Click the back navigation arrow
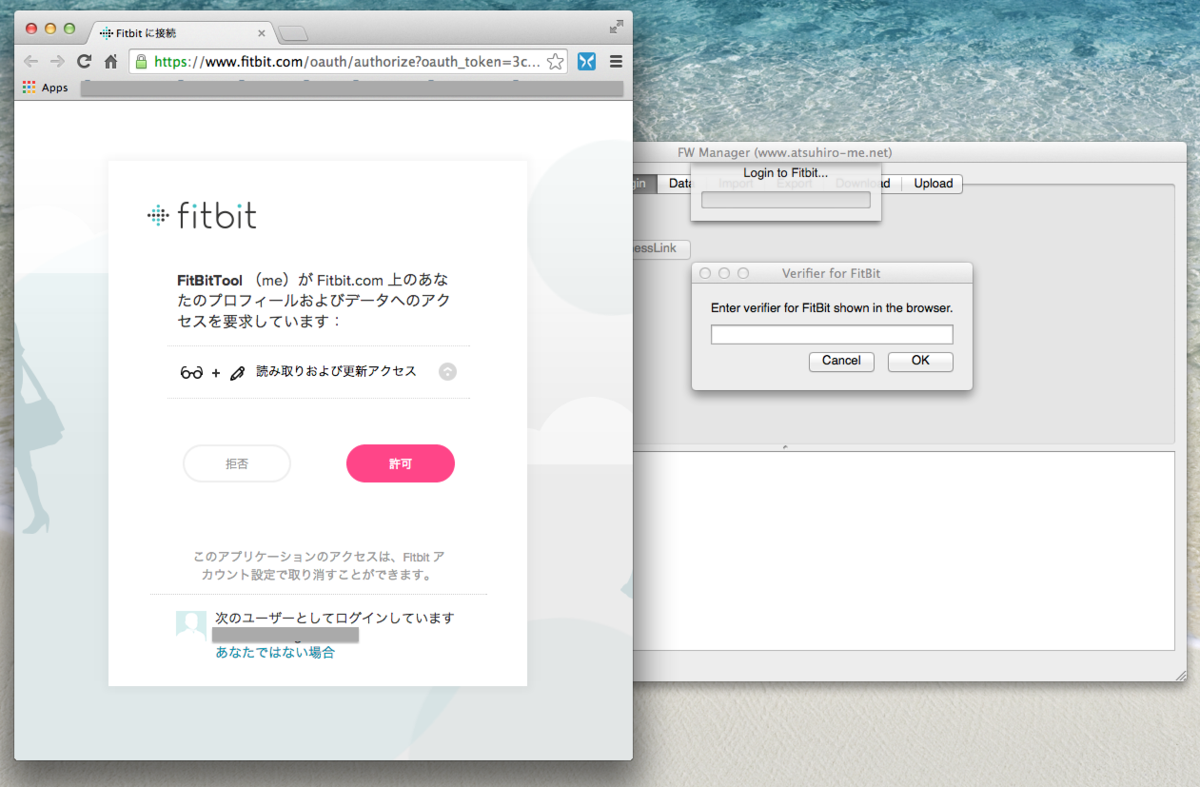 tap(31, 61)
